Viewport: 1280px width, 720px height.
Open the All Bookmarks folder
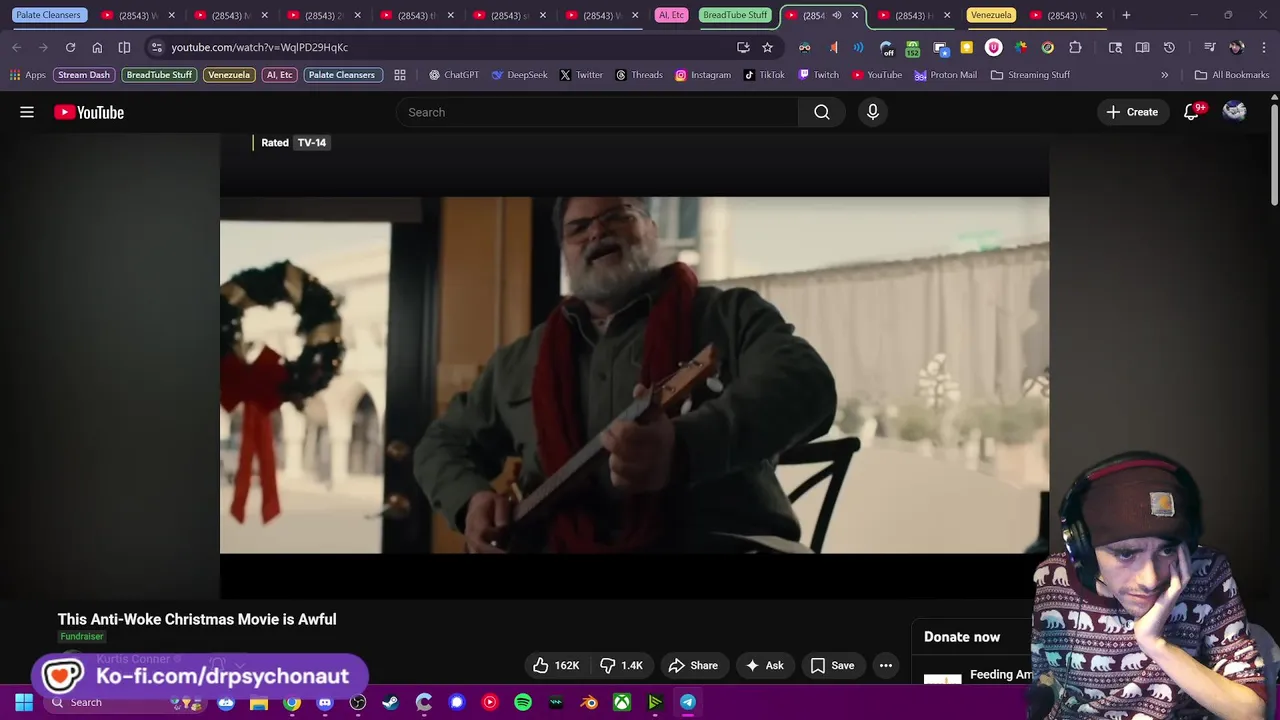point(1232,75)
